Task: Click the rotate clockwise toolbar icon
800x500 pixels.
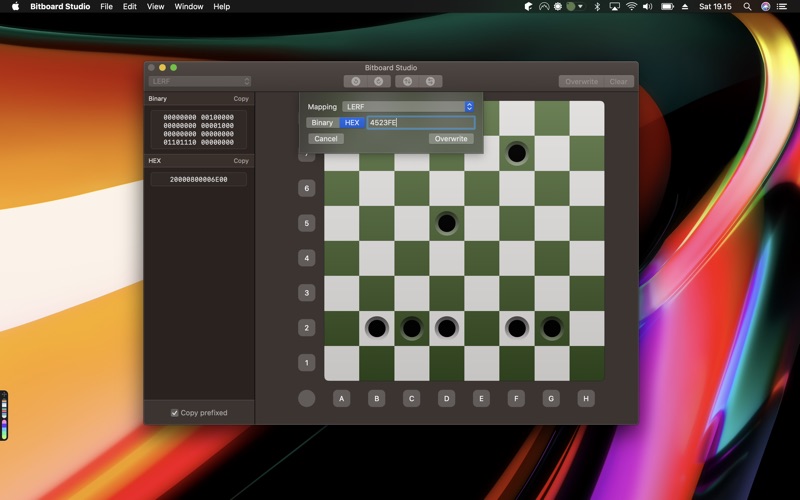Action: pos(379,82)
